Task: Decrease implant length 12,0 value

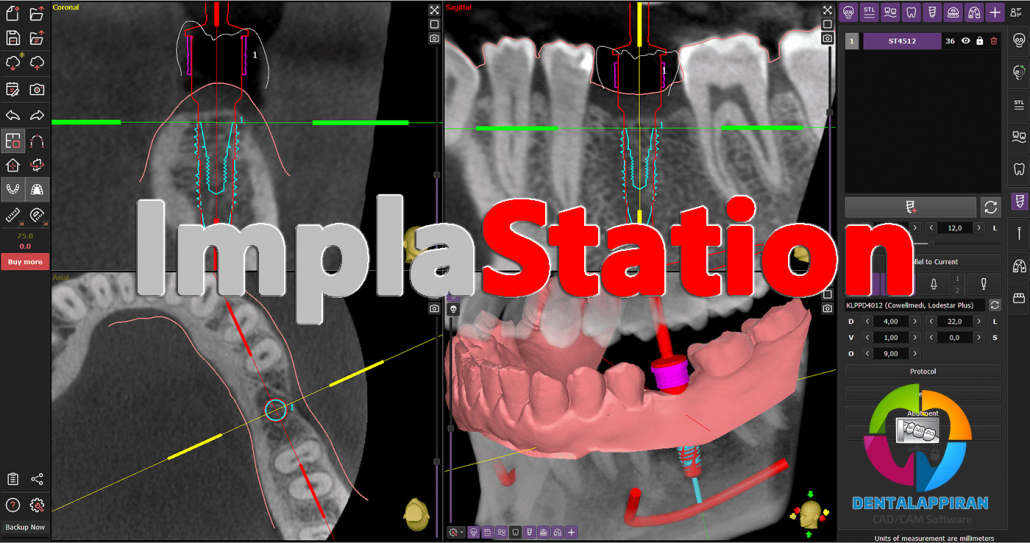Action: pyautogui.click(x=931, y=228)
